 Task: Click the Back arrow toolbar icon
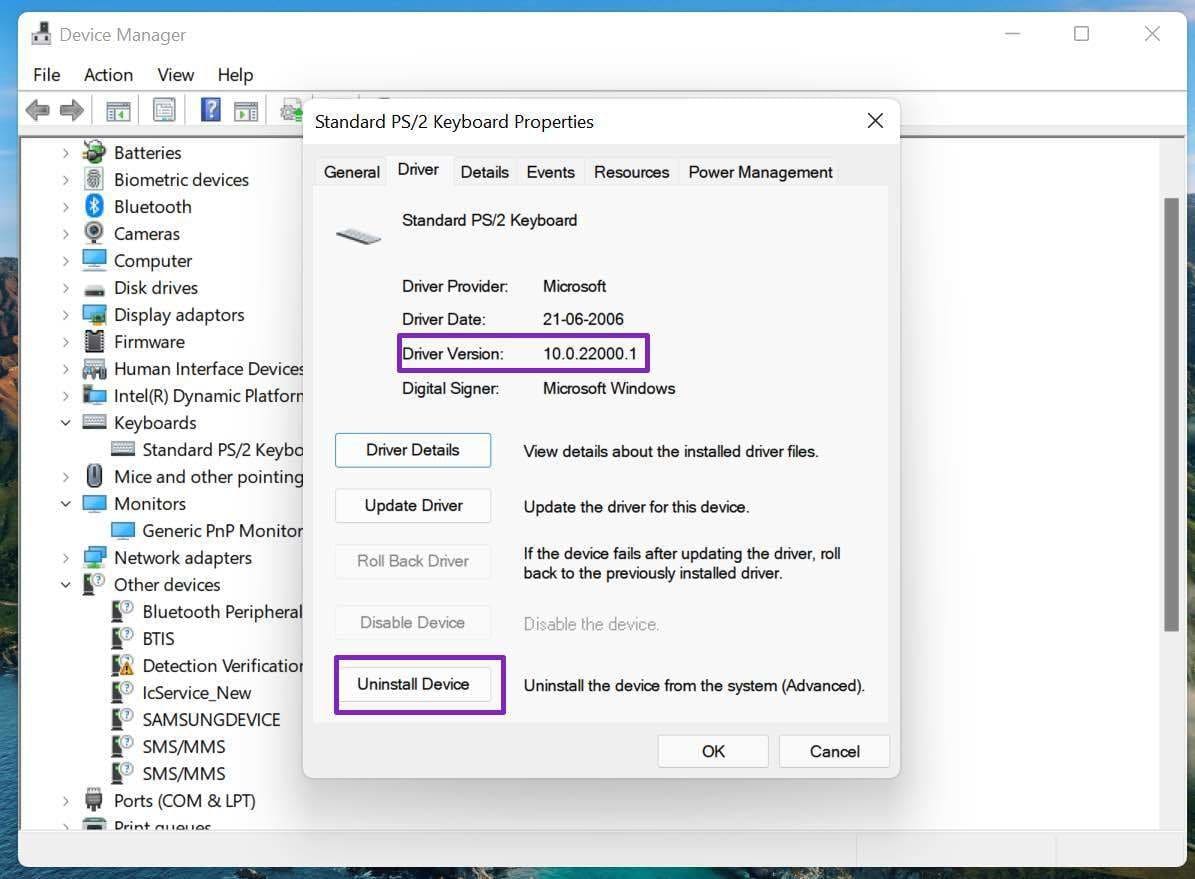[37, 111]
